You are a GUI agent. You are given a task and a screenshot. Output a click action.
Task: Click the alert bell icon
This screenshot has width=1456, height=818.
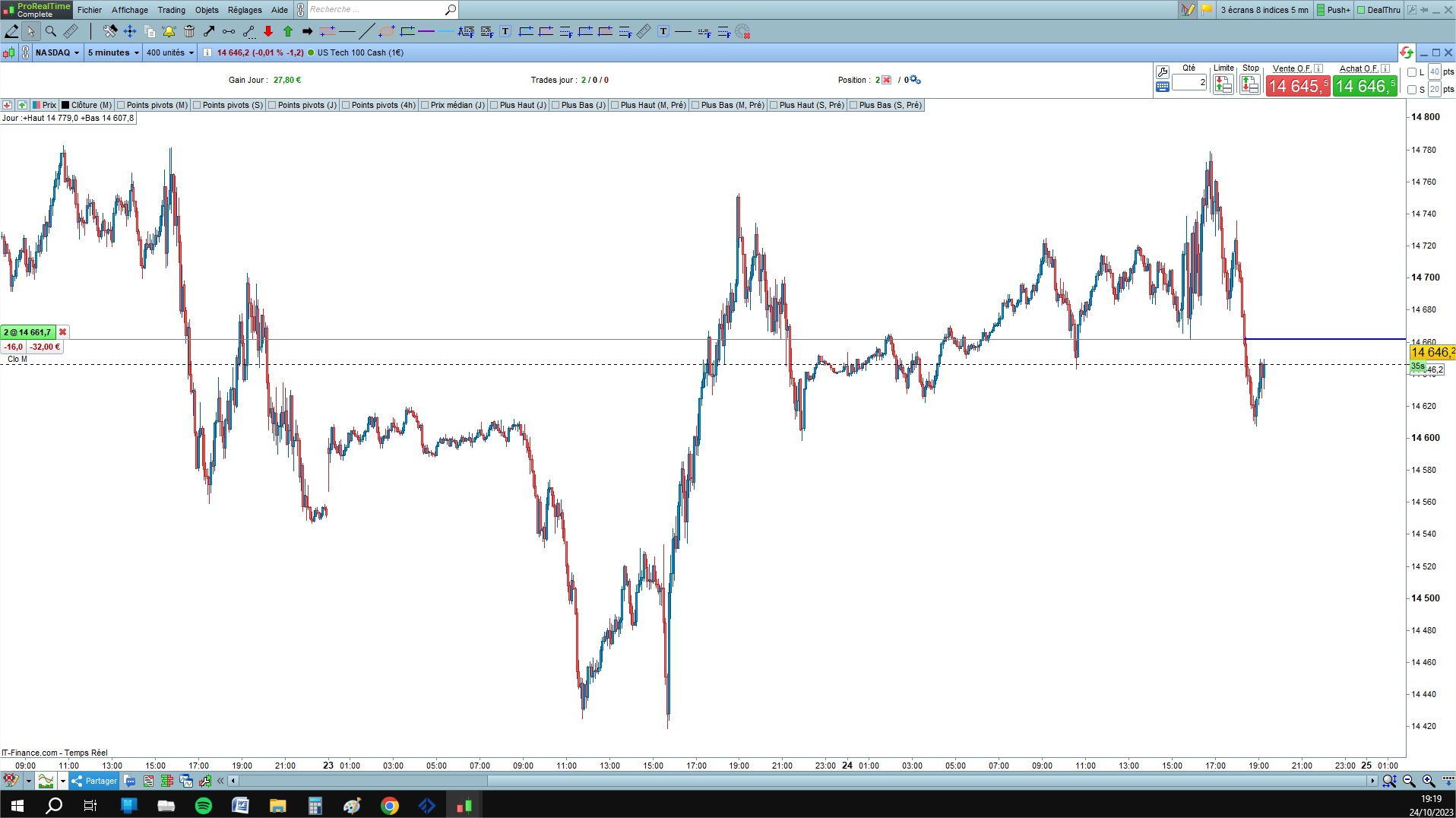tap(169, 31)
